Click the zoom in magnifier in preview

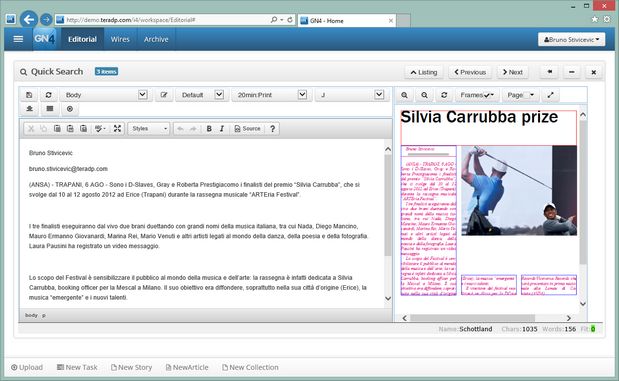tap(404, 95)
